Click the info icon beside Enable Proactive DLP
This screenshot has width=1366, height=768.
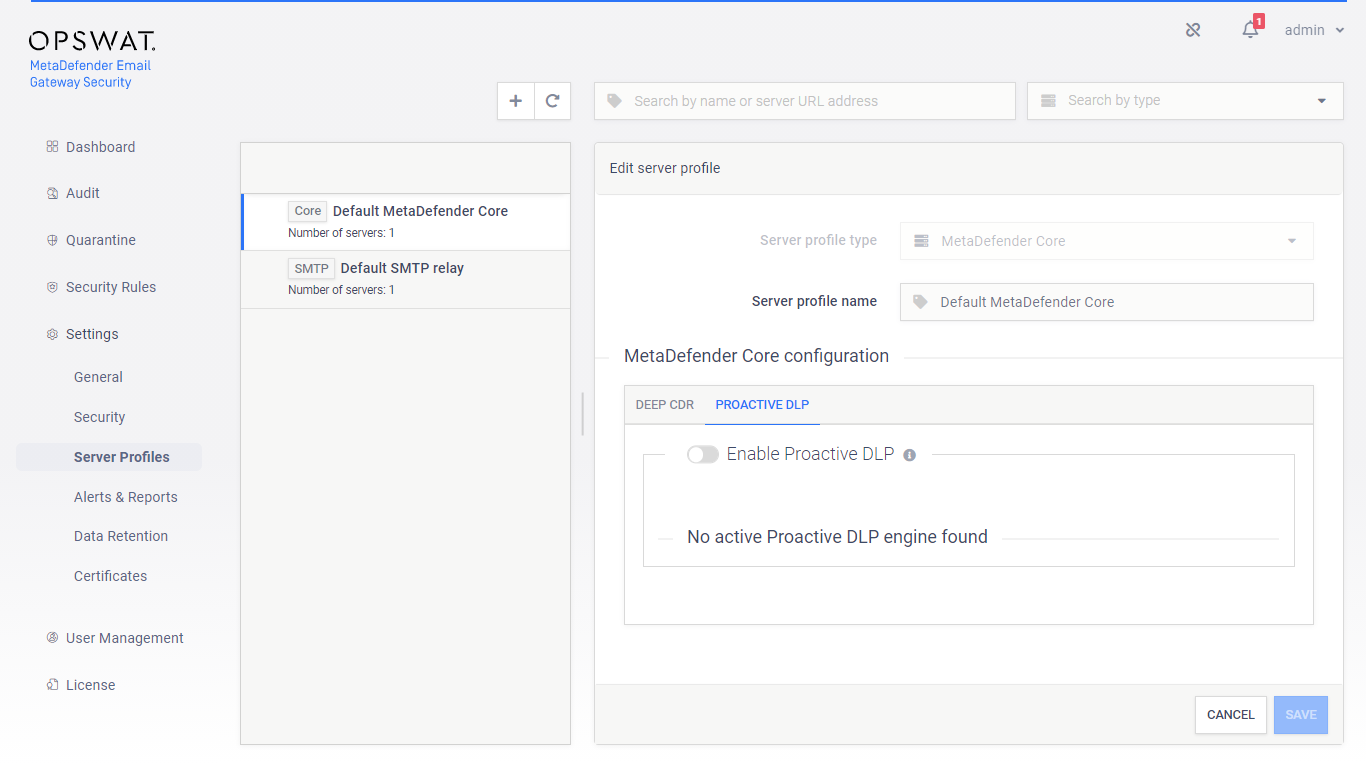coord(910,455)
